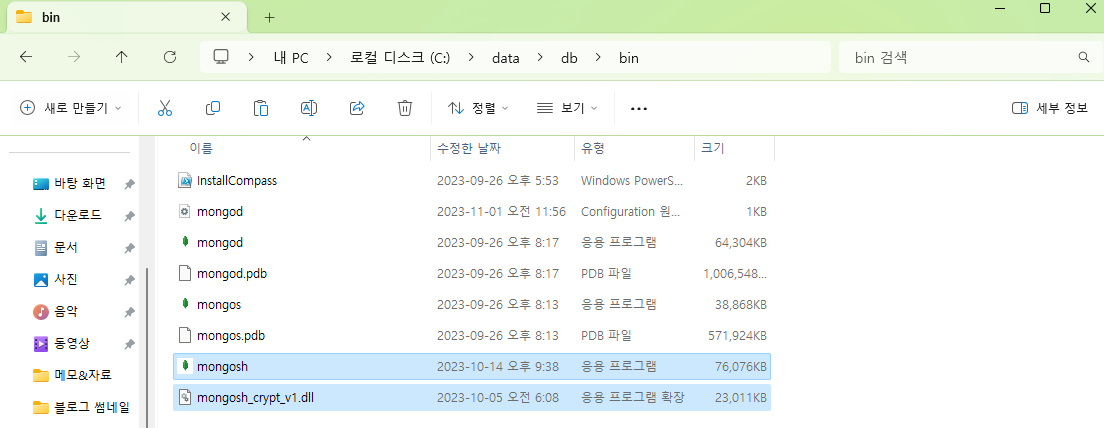Click the Paste clipboard icon
Image resolution: width=1104 pixels, height=428 pixels.
(261, 108)
